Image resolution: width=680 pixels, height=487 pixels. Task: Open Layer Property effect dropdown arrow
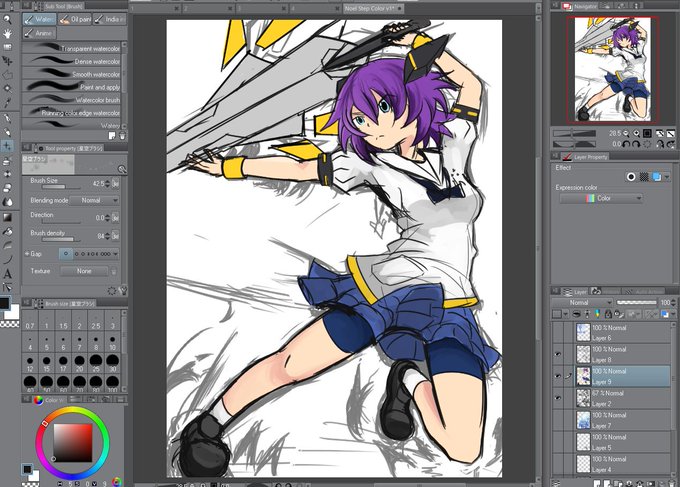(x=667, y=177)
